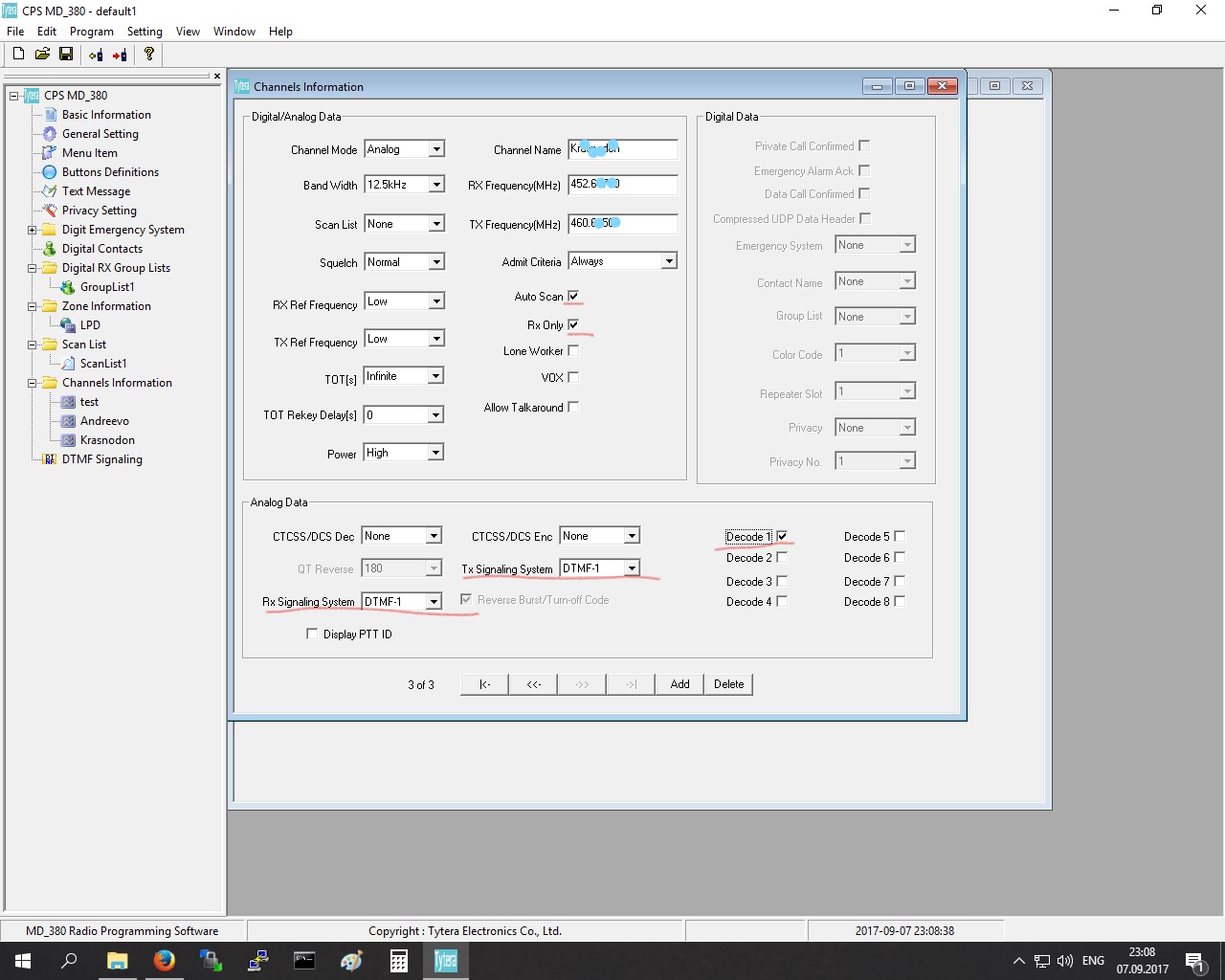1225x980 pixels.
Task: Launch File Explorer from the taskbar
Action: 118,960
